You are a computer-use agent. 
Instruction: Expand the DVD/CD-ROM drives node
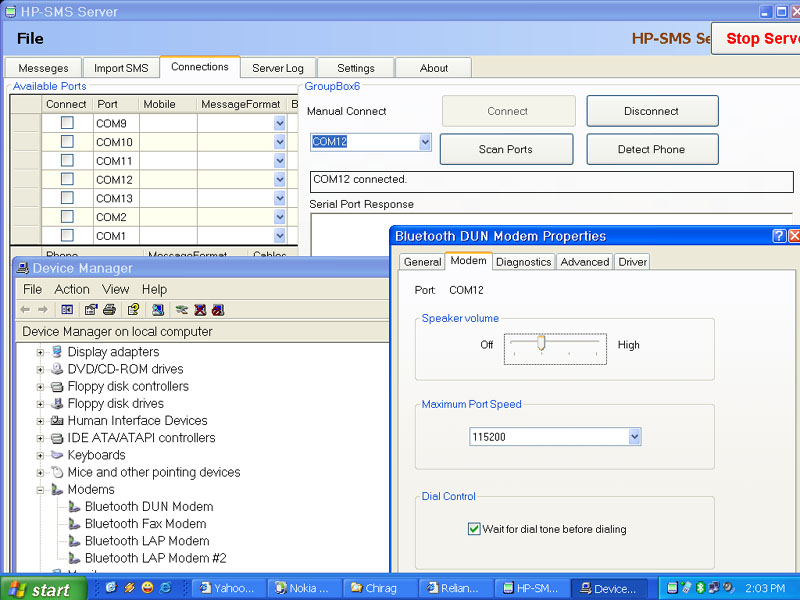click(40, 369)
